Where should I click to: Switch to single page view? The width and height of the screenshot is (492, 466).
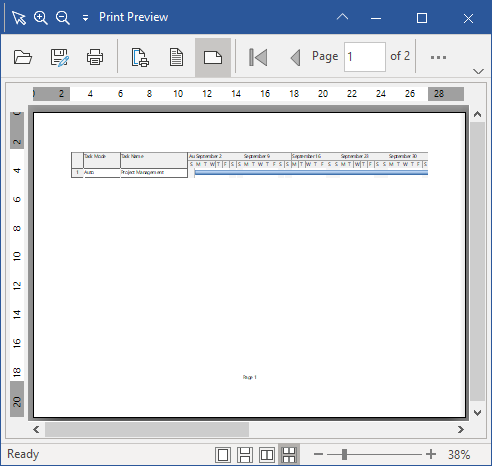coord(223,455)
